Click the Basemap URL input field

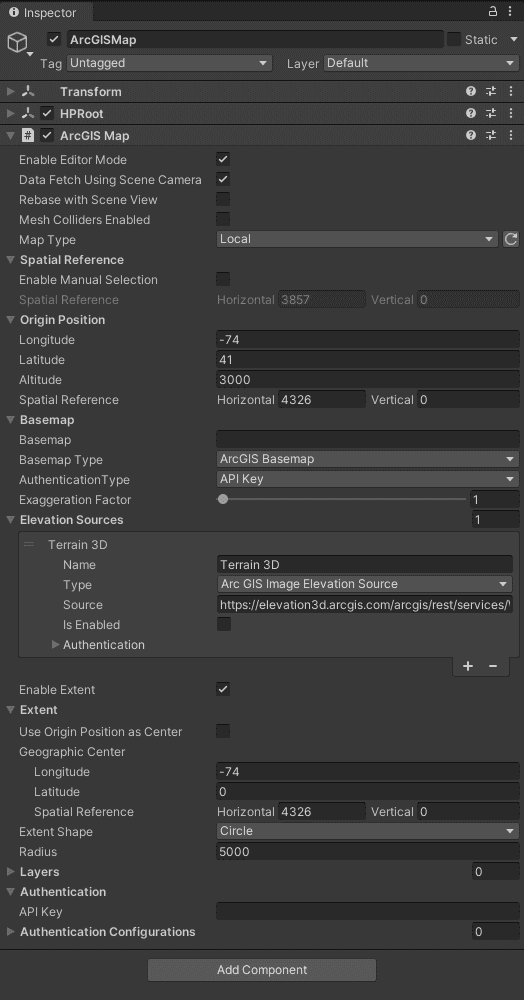pyautogui.click(x=368, y=439)
